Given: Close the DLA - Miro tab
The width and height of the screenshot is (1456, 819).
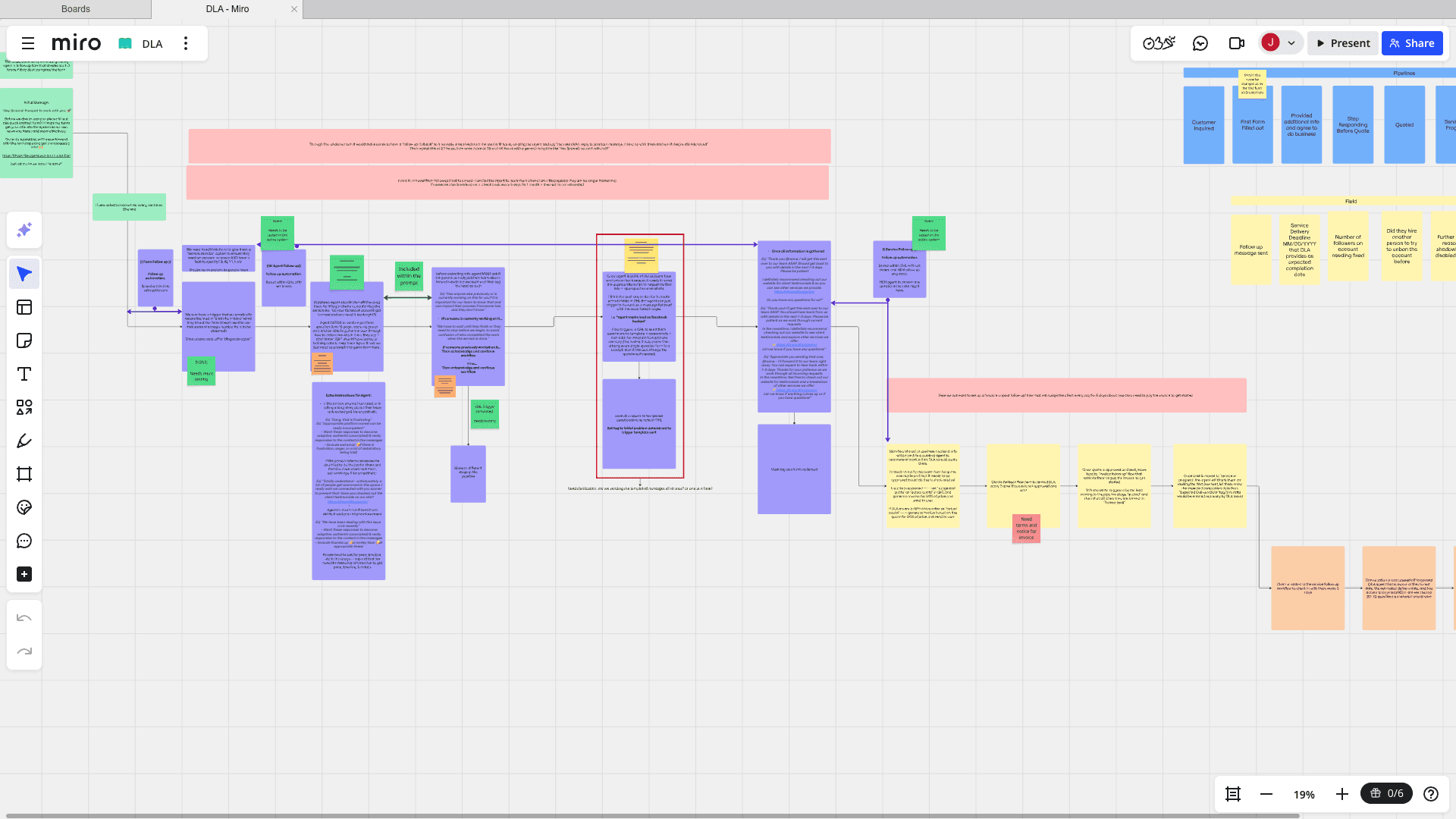Looking at the screenshot, I should (x=294, y=9).
